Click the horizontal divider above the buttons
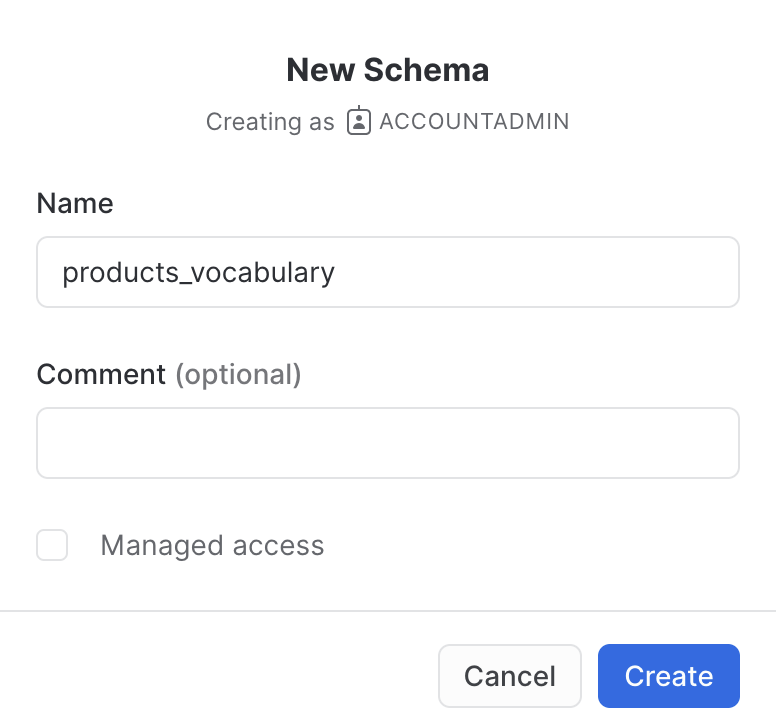 [388, 610]
